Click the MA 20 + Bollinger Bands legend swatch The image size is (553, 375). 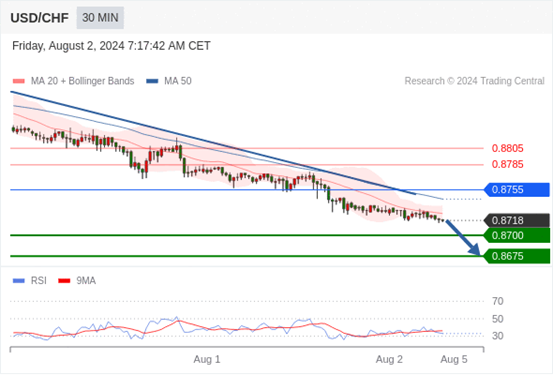[x=19, y=81]
